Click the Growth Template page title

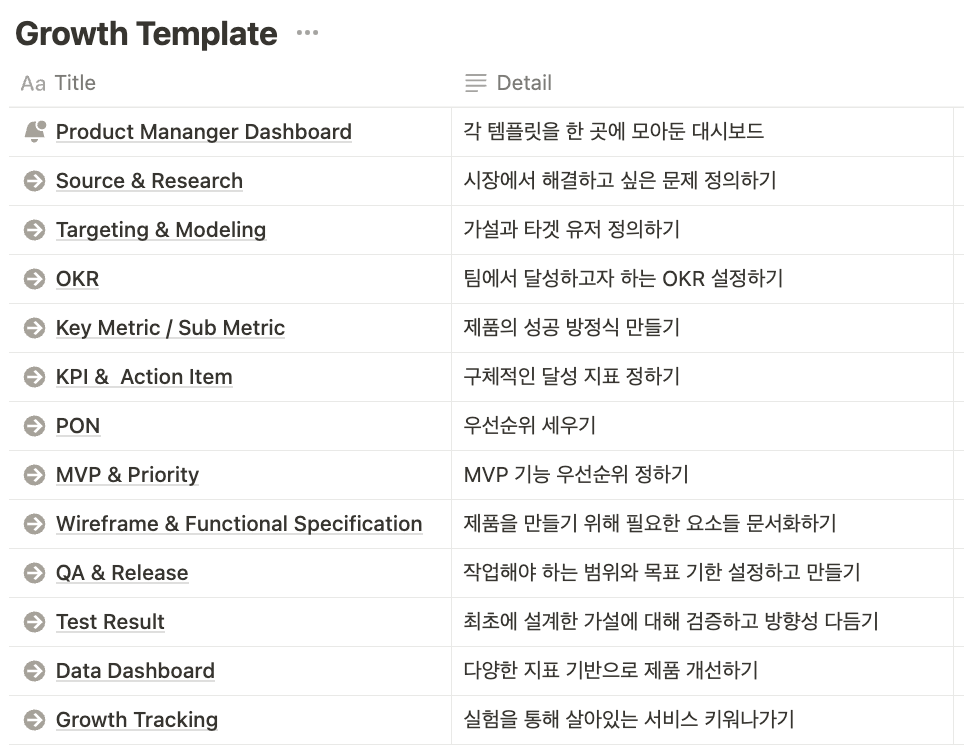pos(146,33)
